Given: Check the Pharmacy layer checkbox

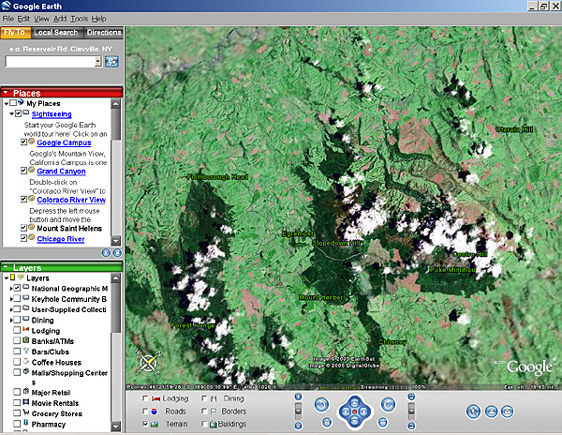Looking at the screenshot, I should 17,424.
